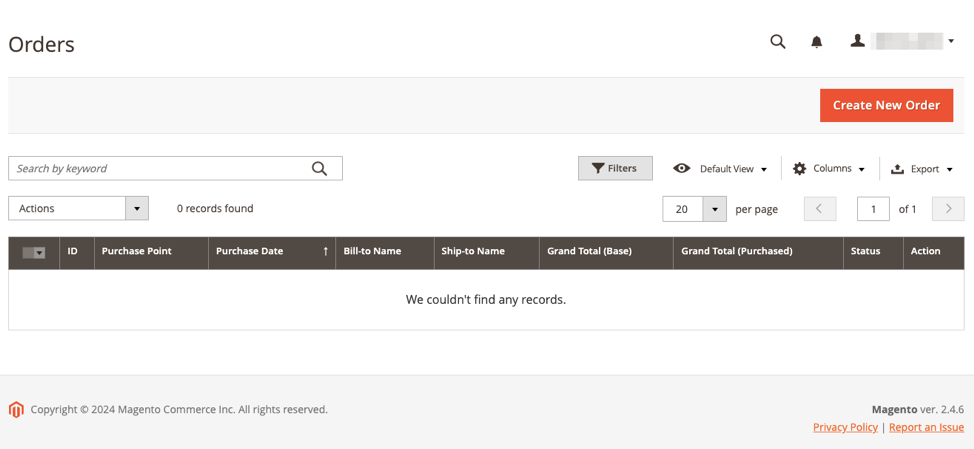The height and width of the screenshot is (449, 974).
Task: Toggle the select-all checkbox in table header
Action: (x=30, y=253)
